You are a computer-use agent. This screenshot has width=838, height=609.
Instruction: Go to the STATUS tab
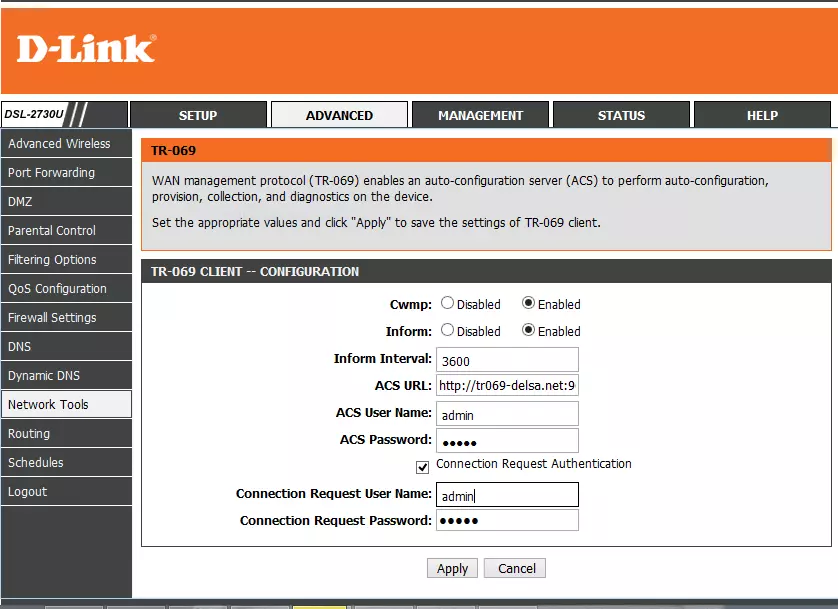[x=622, y=115]
